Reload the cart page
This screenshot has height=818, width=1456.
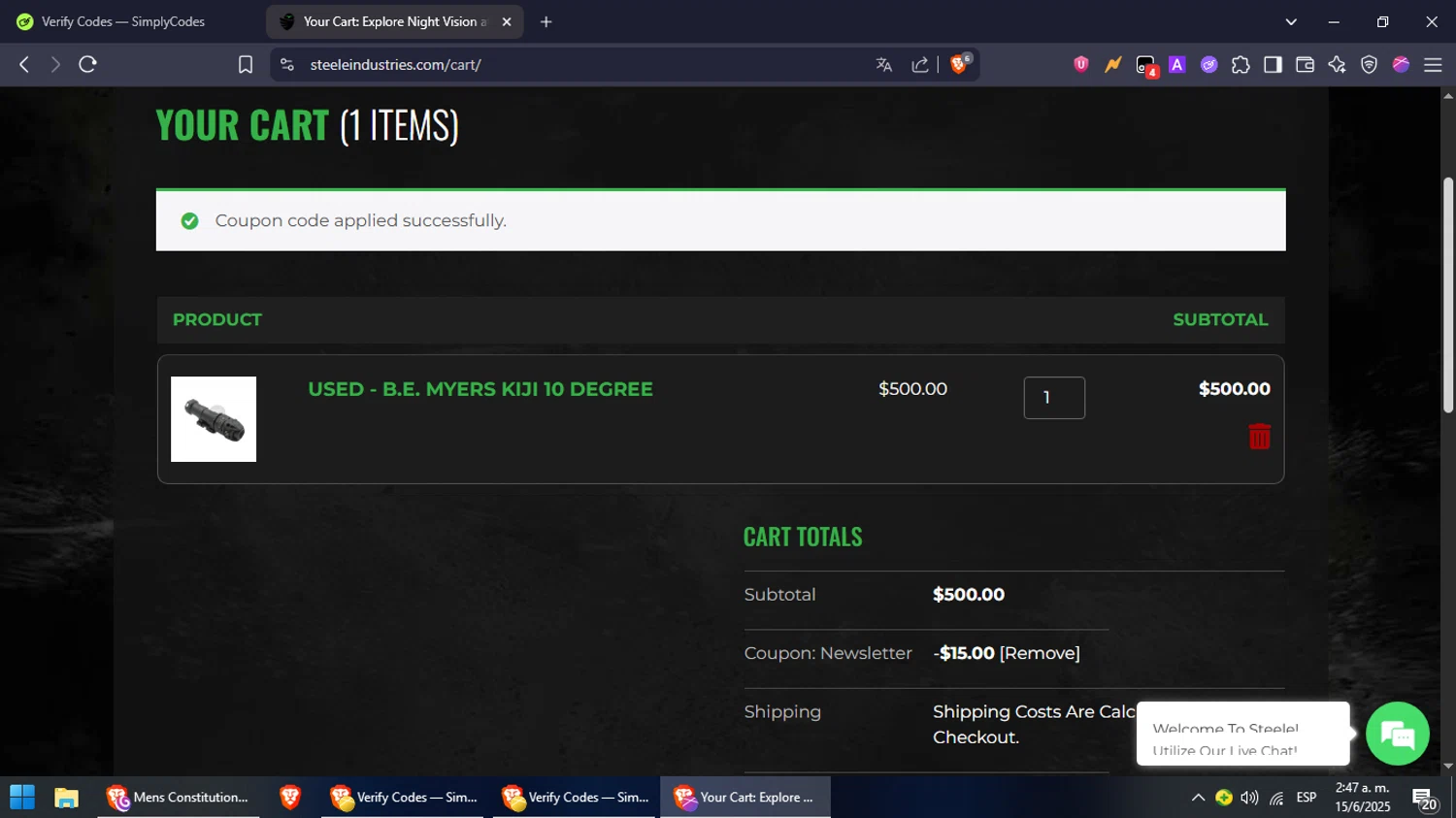[88, 65]
